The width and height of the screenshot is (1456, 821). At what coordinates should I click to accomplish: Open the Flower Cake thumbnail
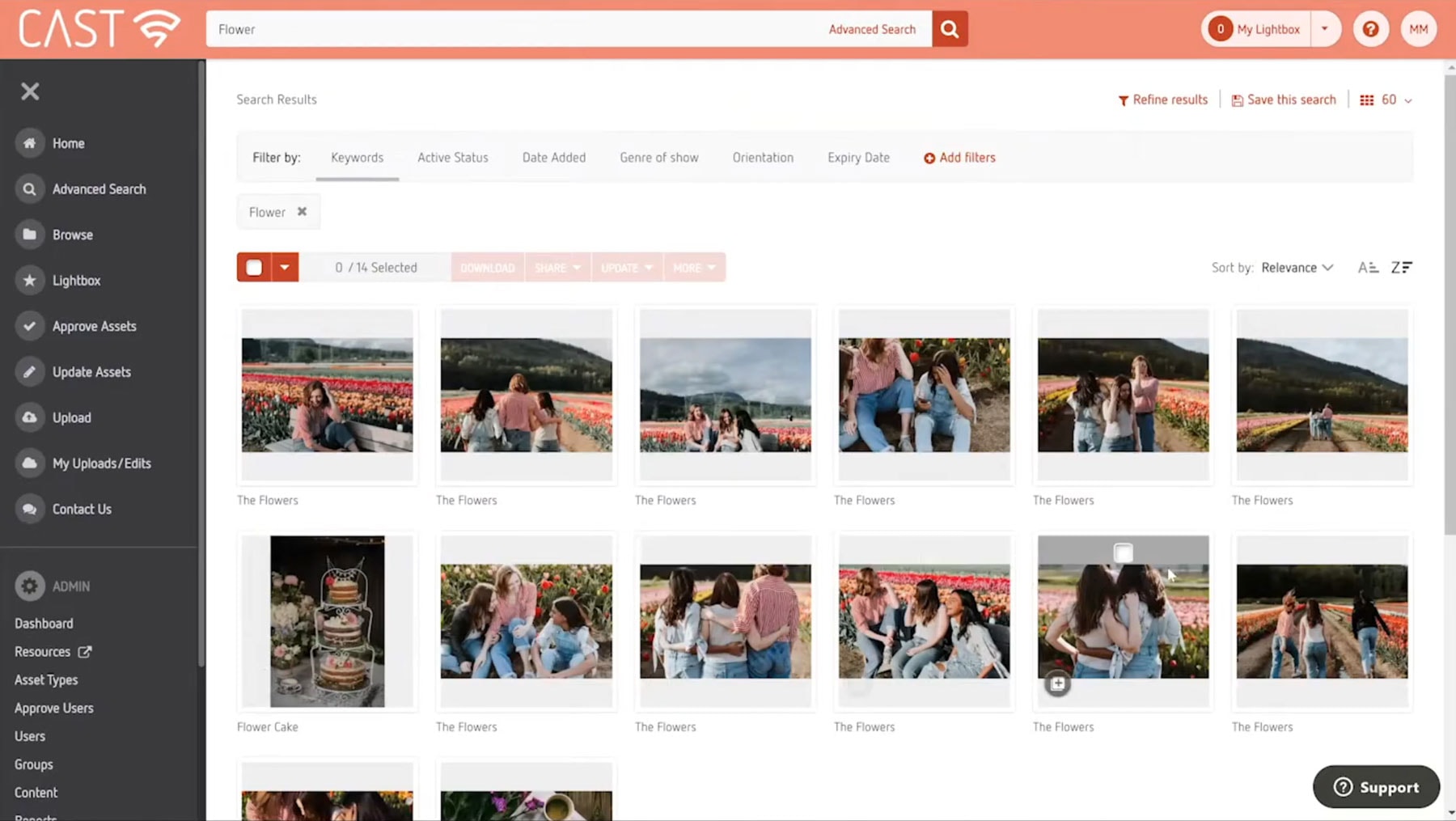click(x=327, y=621)
